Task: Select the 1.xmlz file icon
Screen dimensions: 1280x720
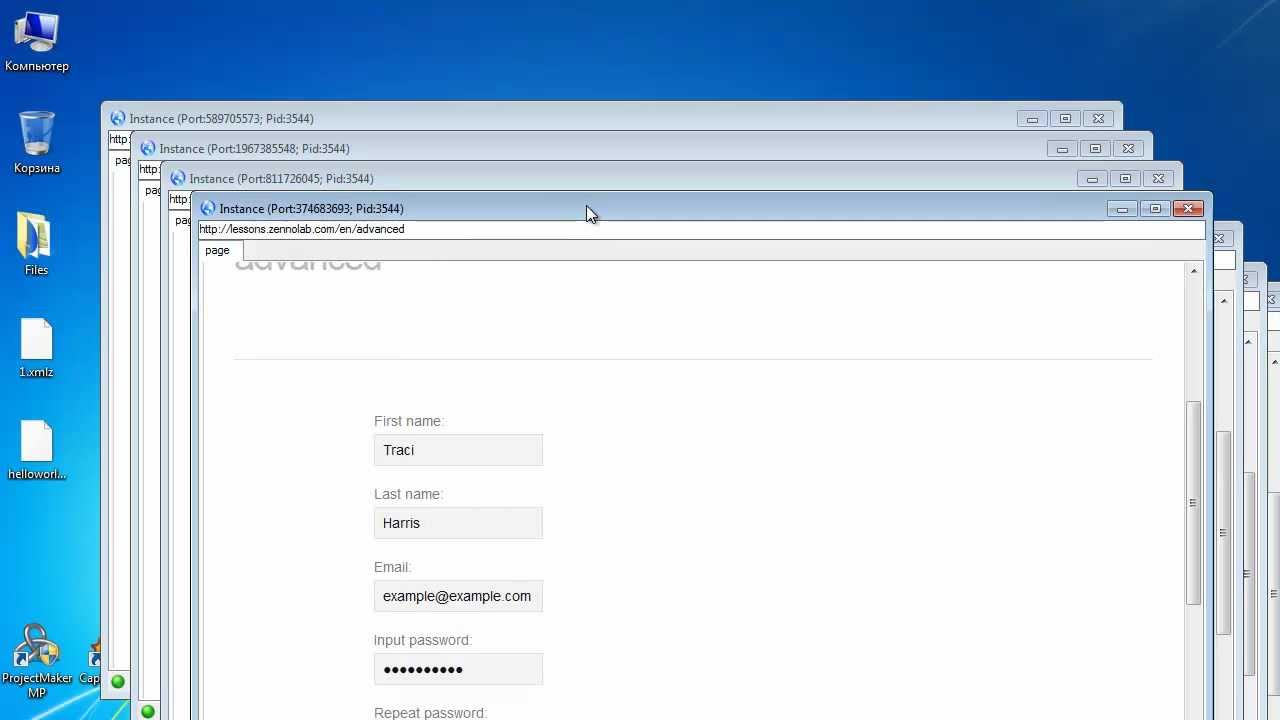Action: [x=36, y=348]
